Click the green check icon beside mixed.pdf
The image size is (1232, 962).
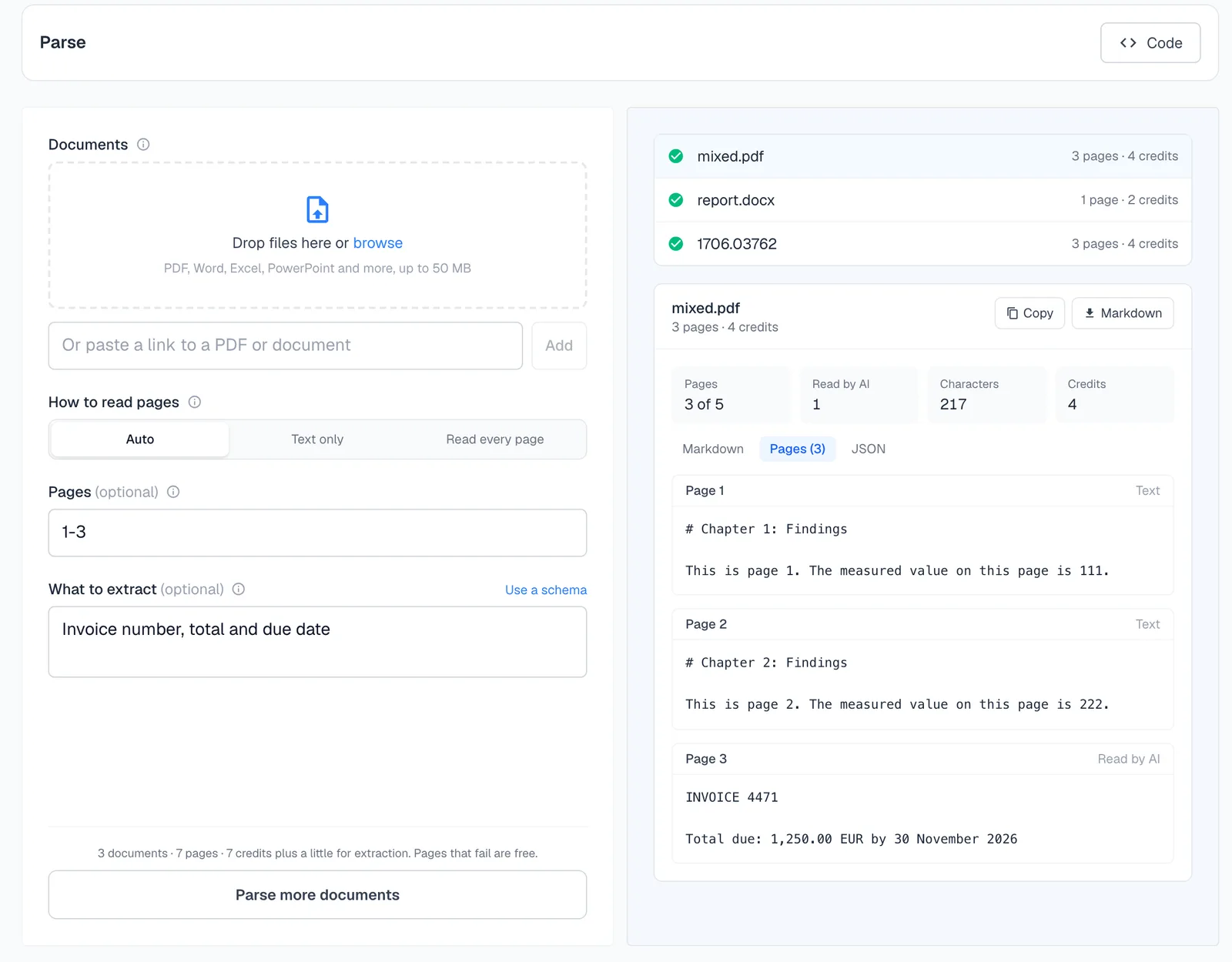coord(676,156)
